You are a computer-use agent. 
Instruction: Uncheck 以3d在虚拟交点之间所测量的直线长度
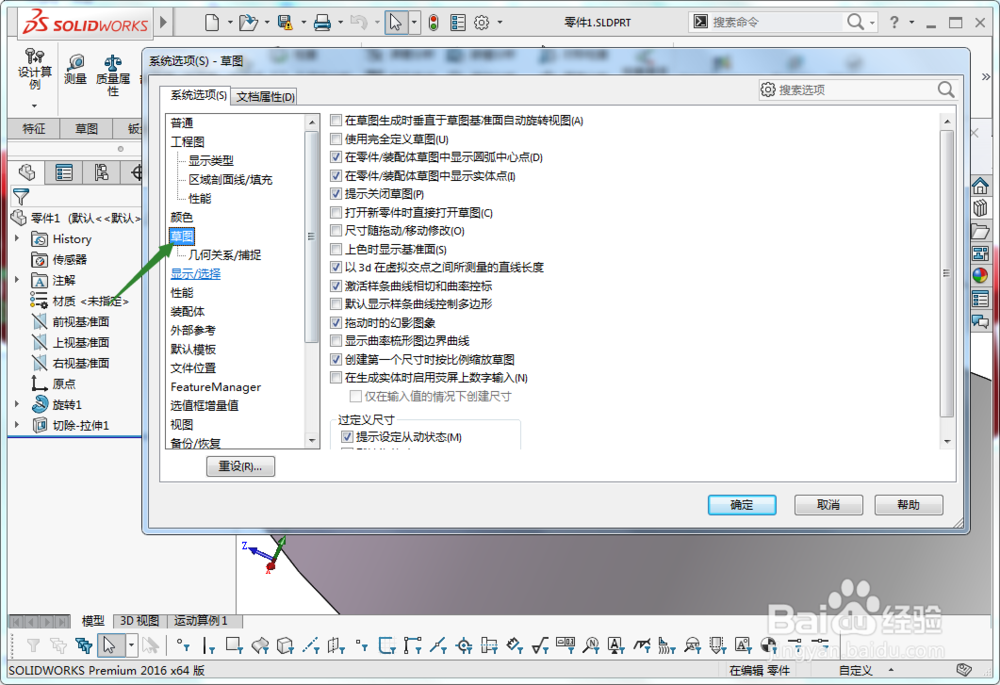(336, 267)
